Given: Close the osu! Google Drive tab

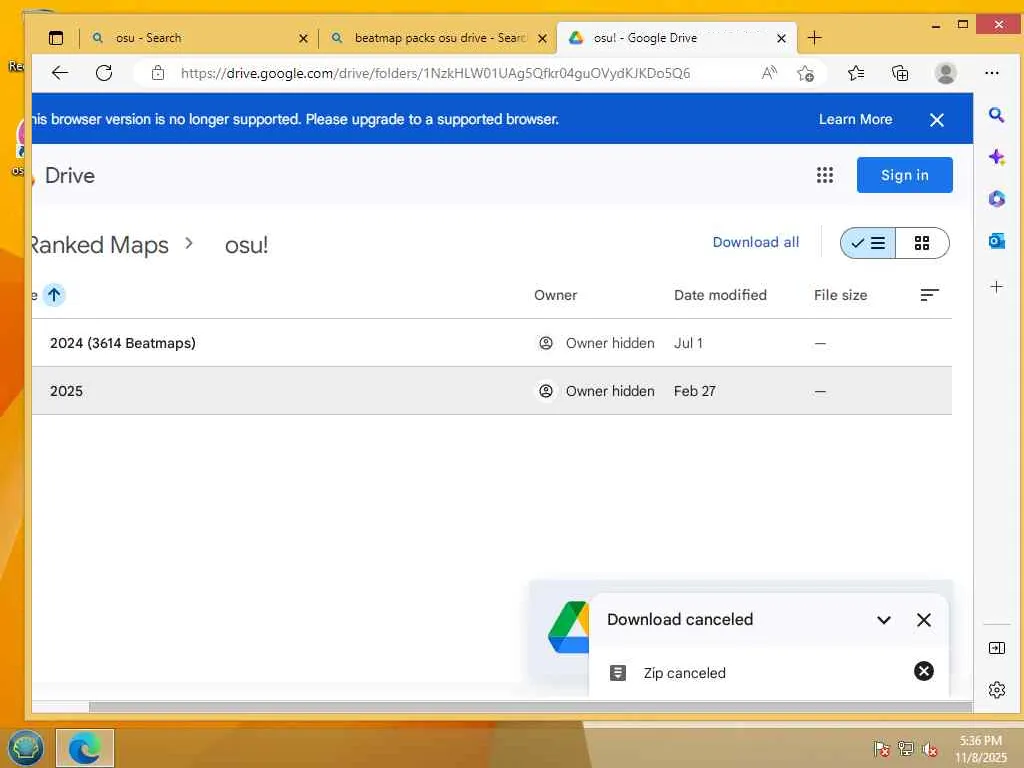Looking at the screenshot, I should coord(781,39).
